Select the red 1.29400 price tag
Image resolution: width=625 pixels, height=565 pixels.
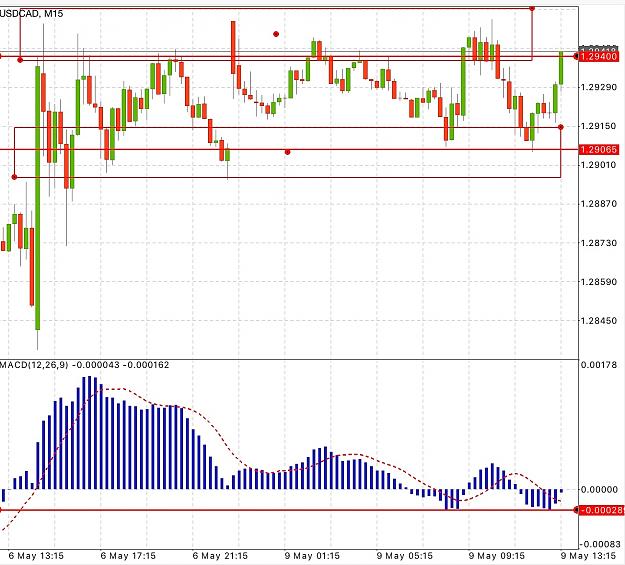(x=599, y=57)
